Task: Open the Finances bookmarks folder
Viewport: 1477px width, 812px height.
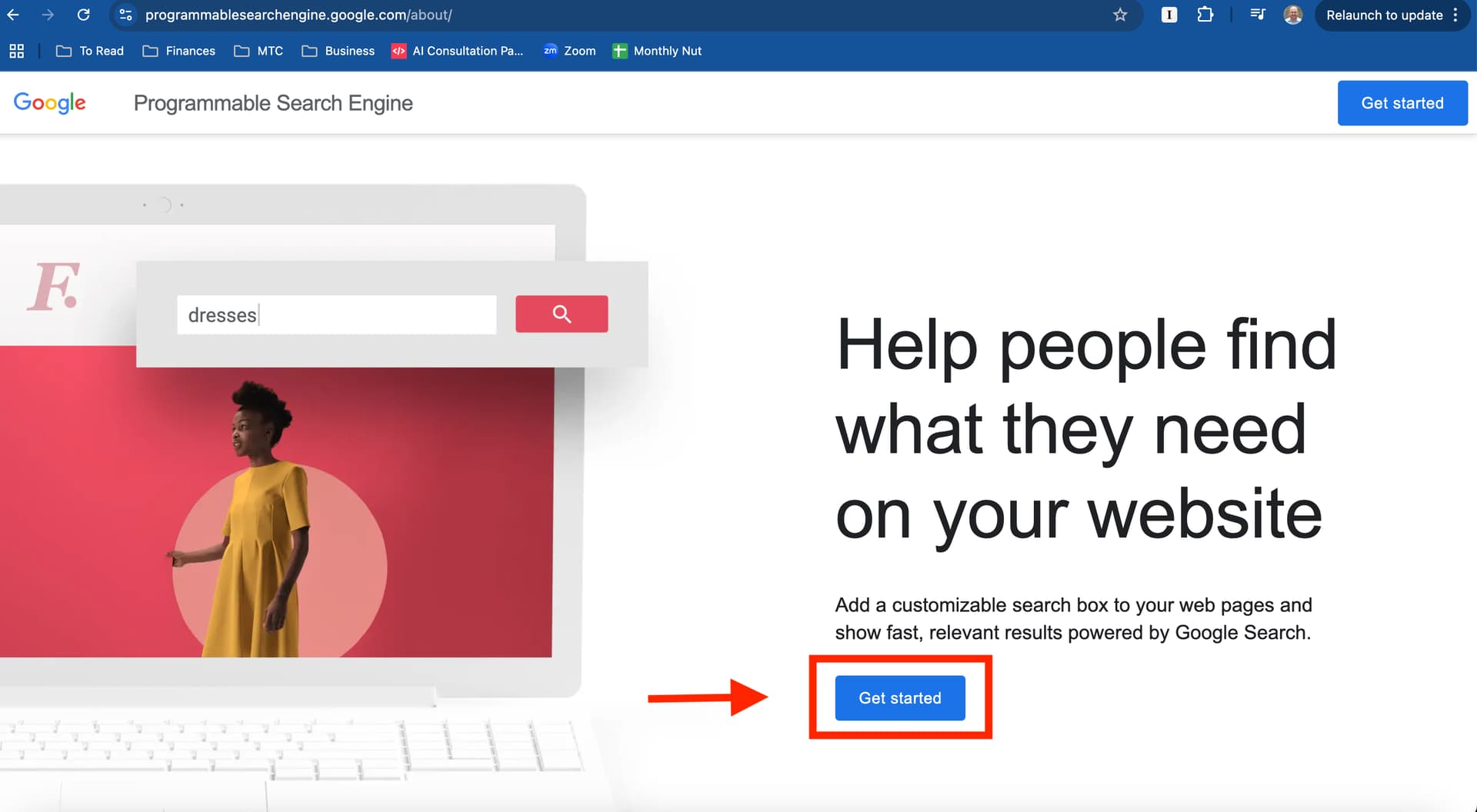Action: [178, 51]
